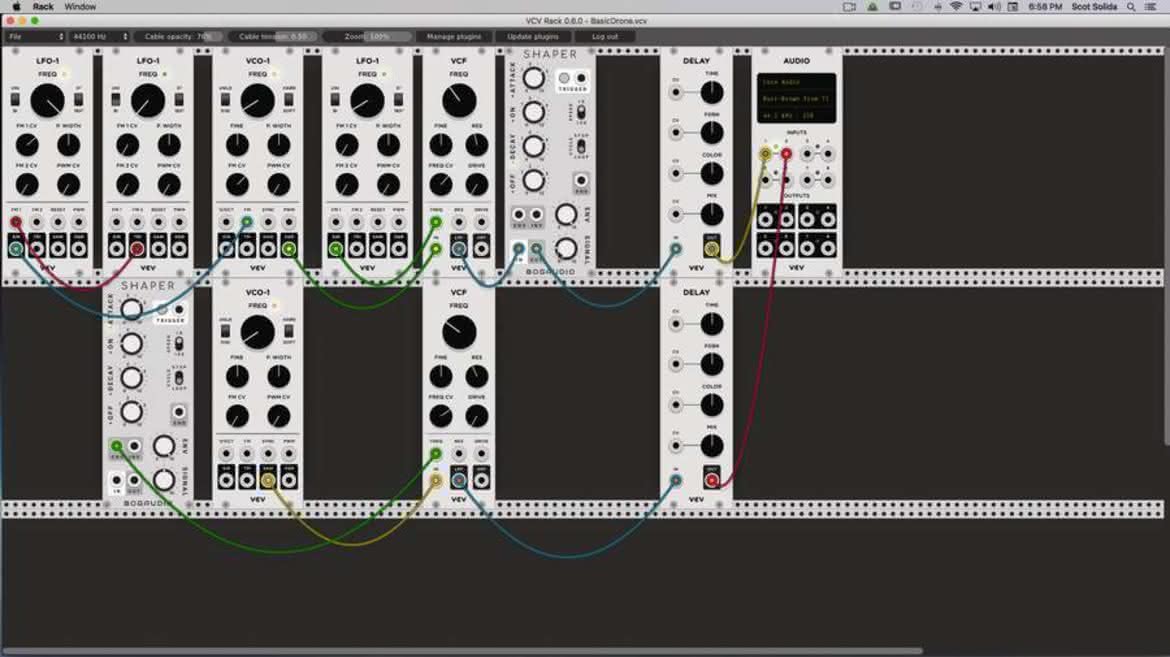This screenshot has height=657, width=1170.
Task: Click the FREQ knob on bottom-row VCO-1
Action: (x=257, y=332)
